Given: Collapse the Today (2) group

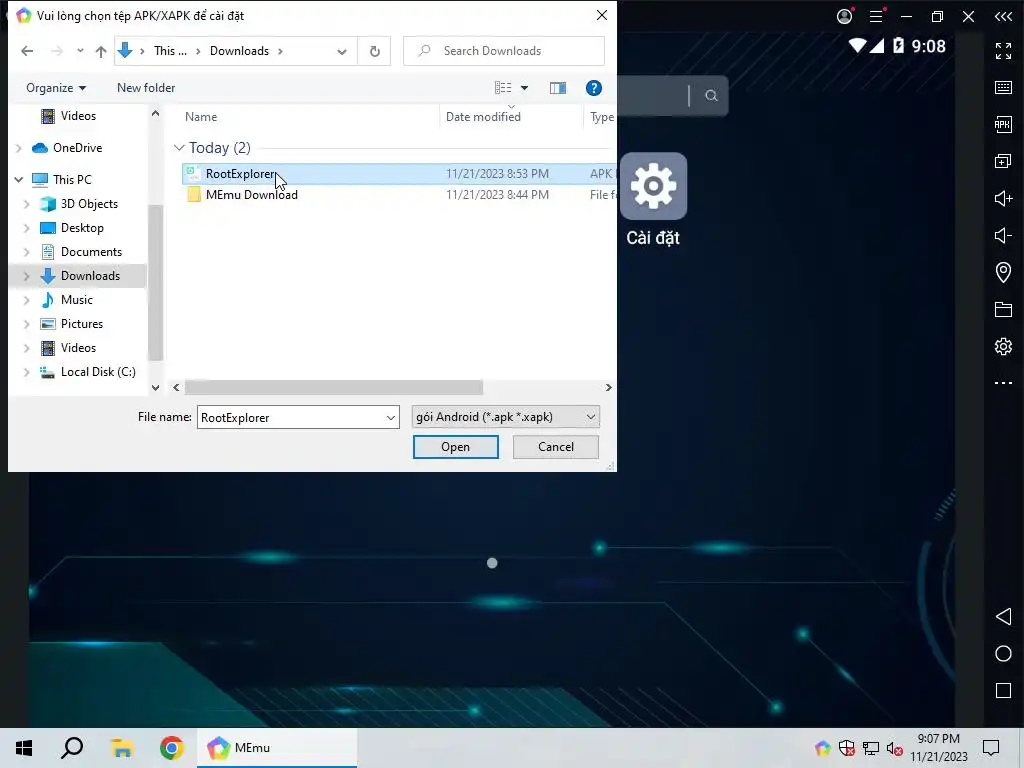Looking at the screenshot, I should (180, 148).
